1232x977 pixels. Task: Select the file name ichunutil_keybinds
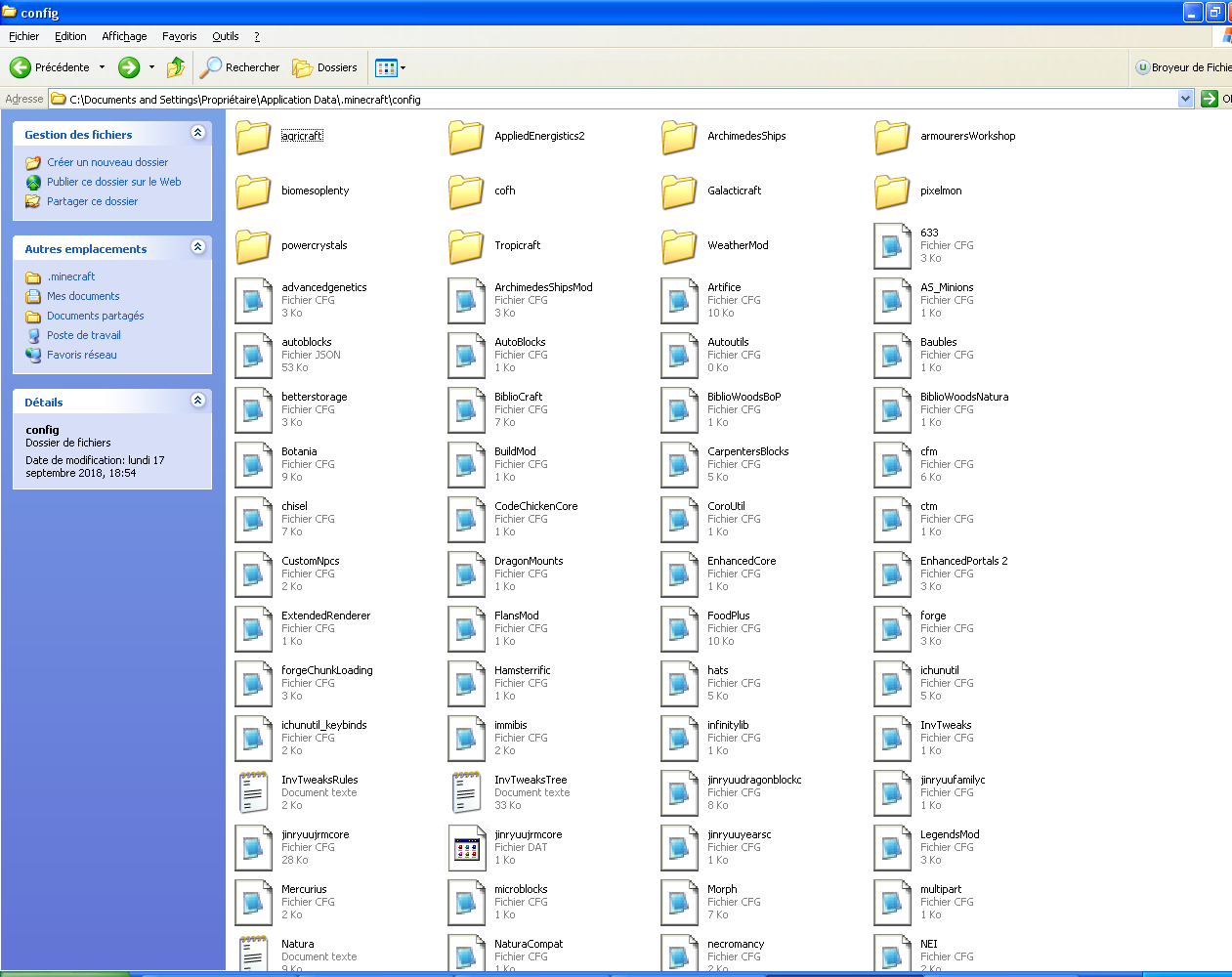[x=323, y=725]
